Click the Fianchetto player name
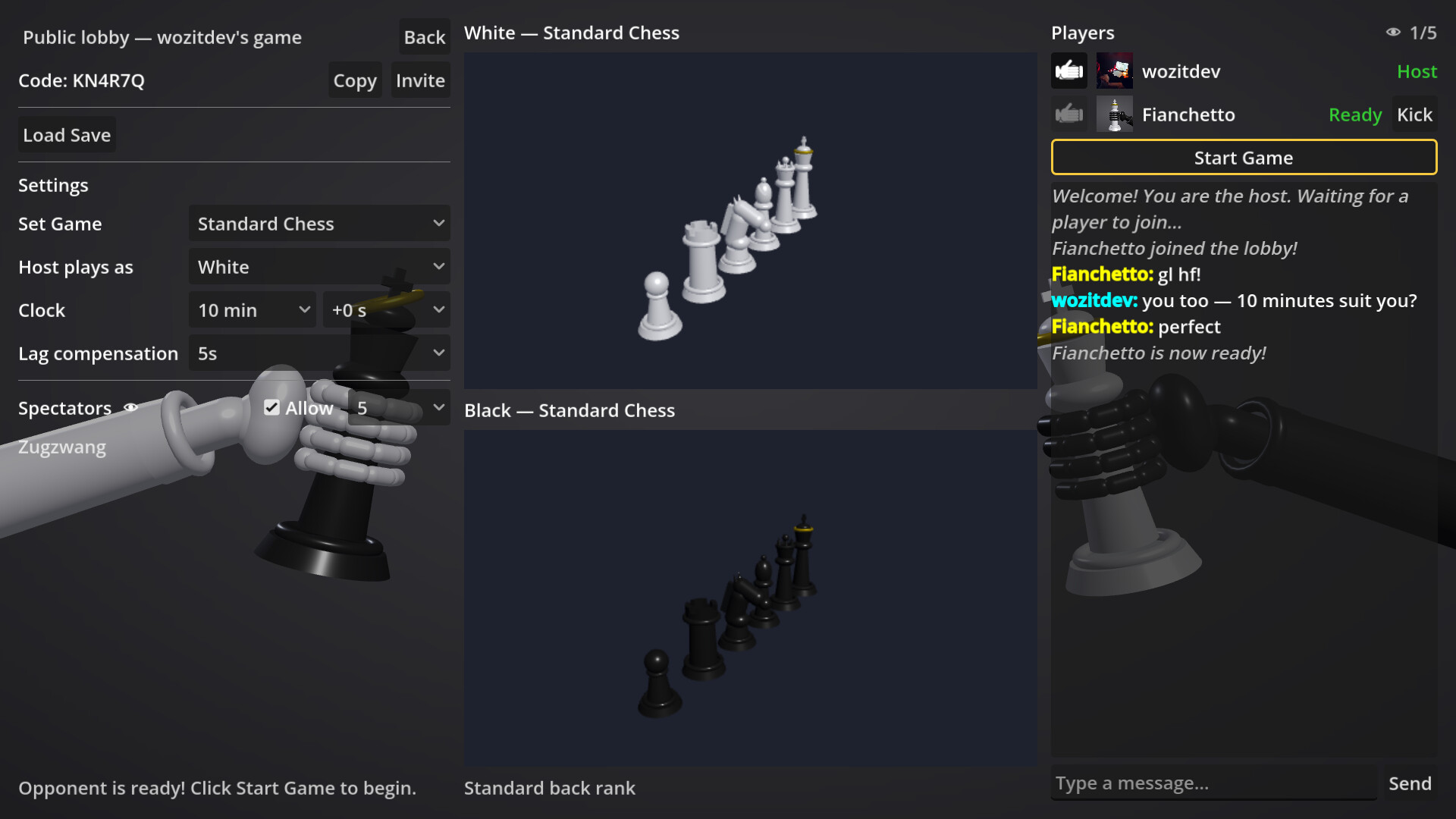The image size is (1456, 819). click(x=1188, y=115)
